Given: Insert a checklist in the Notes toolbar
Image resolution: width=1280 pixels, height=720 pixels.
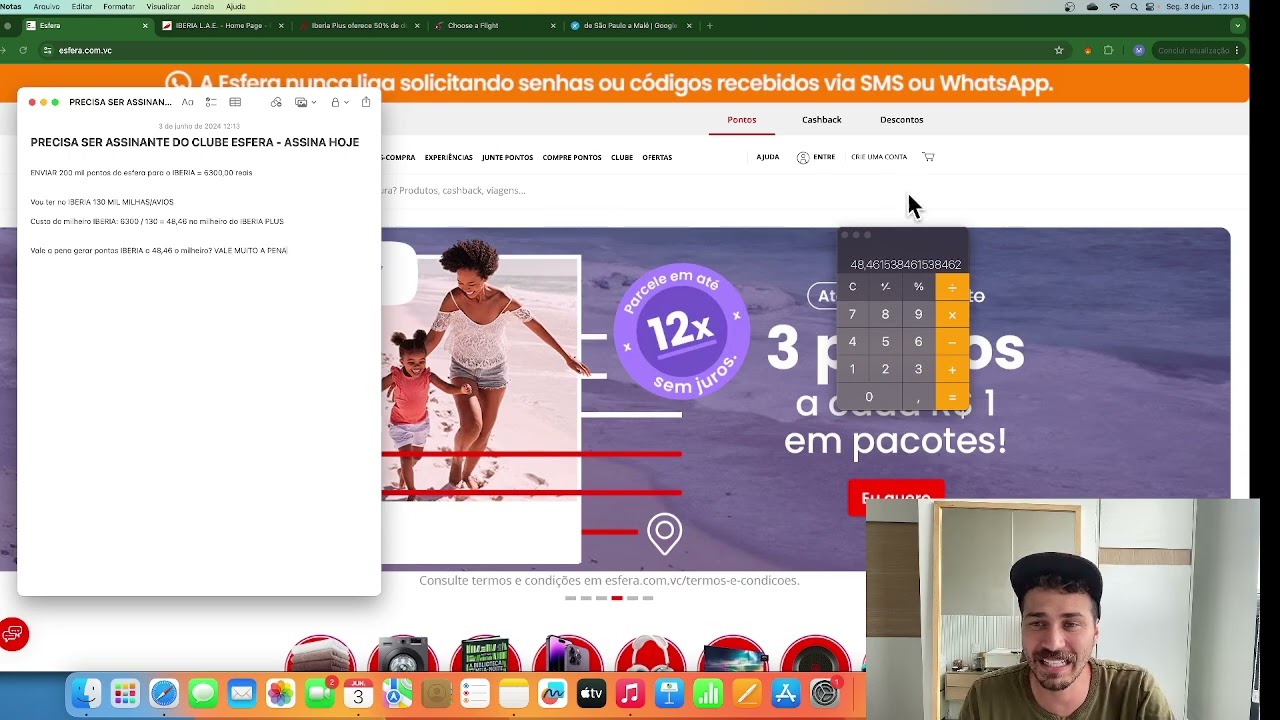Looking at the screenshot, I should pyautogui.click(x=211, y=102).
